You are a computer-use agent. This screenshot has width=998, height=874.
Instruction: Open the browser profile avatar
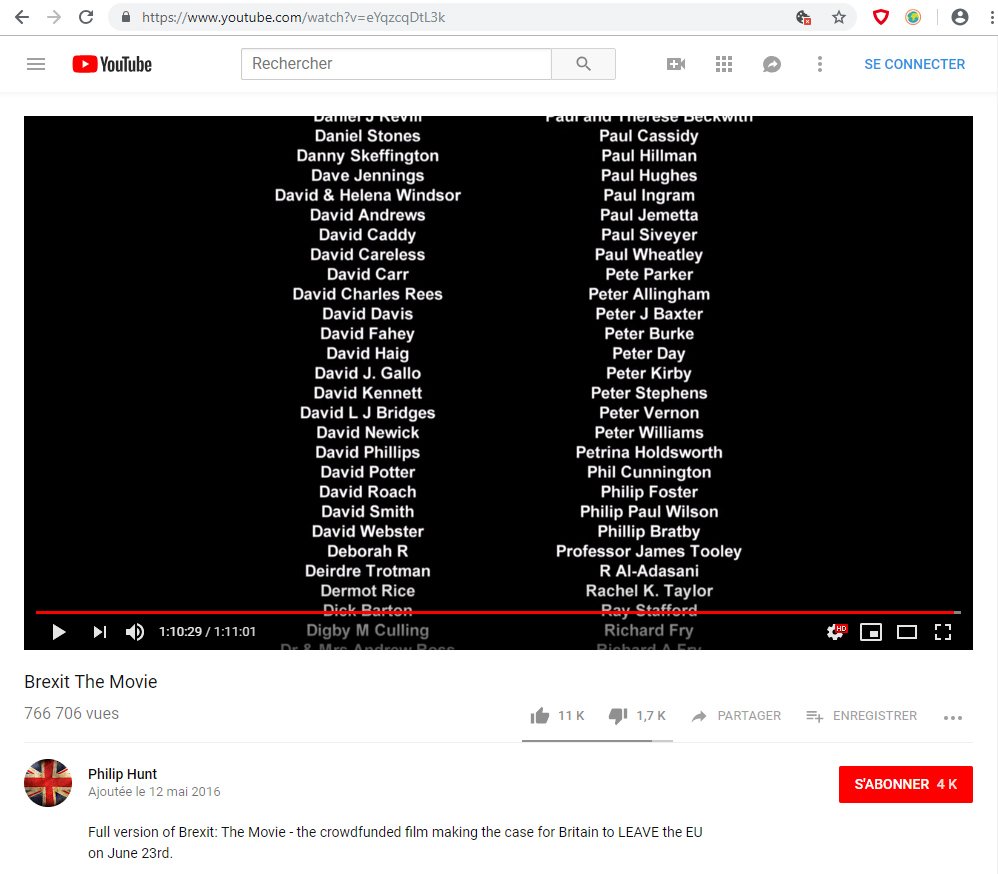tap(960, 17)
